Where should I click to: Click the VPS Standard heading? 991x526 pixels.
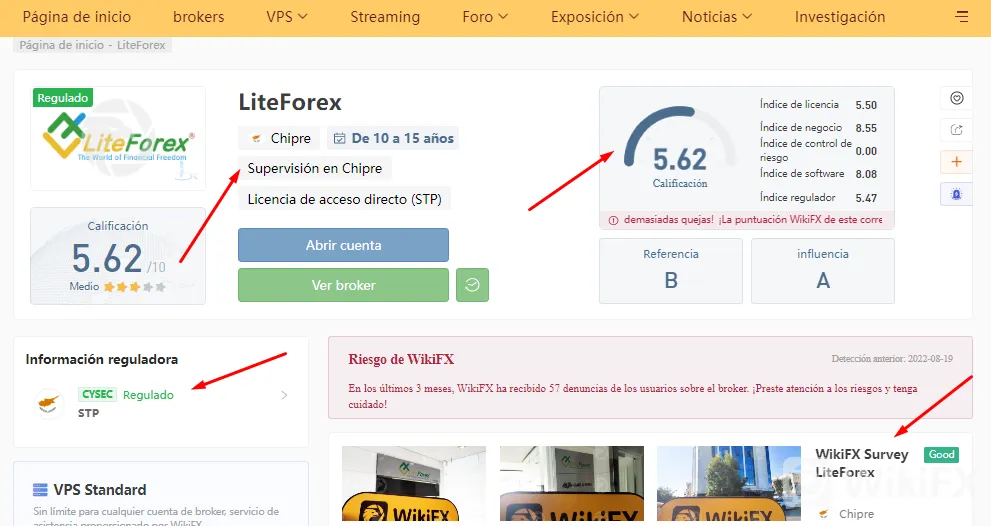click(100, 490)
